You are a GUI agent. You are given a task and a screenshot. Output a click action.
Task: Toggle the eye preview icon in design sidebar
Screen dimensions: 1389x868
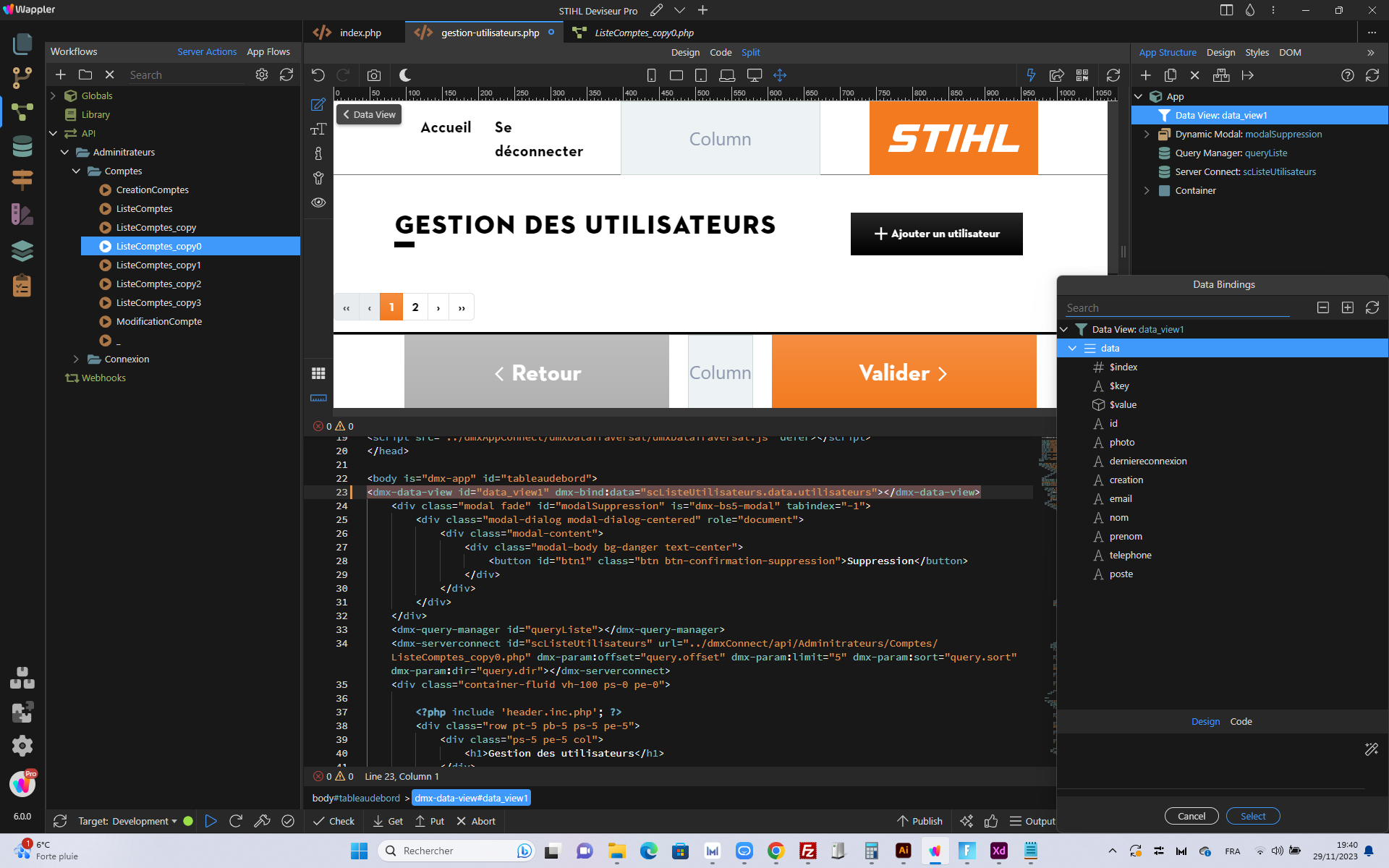(318, 203)
